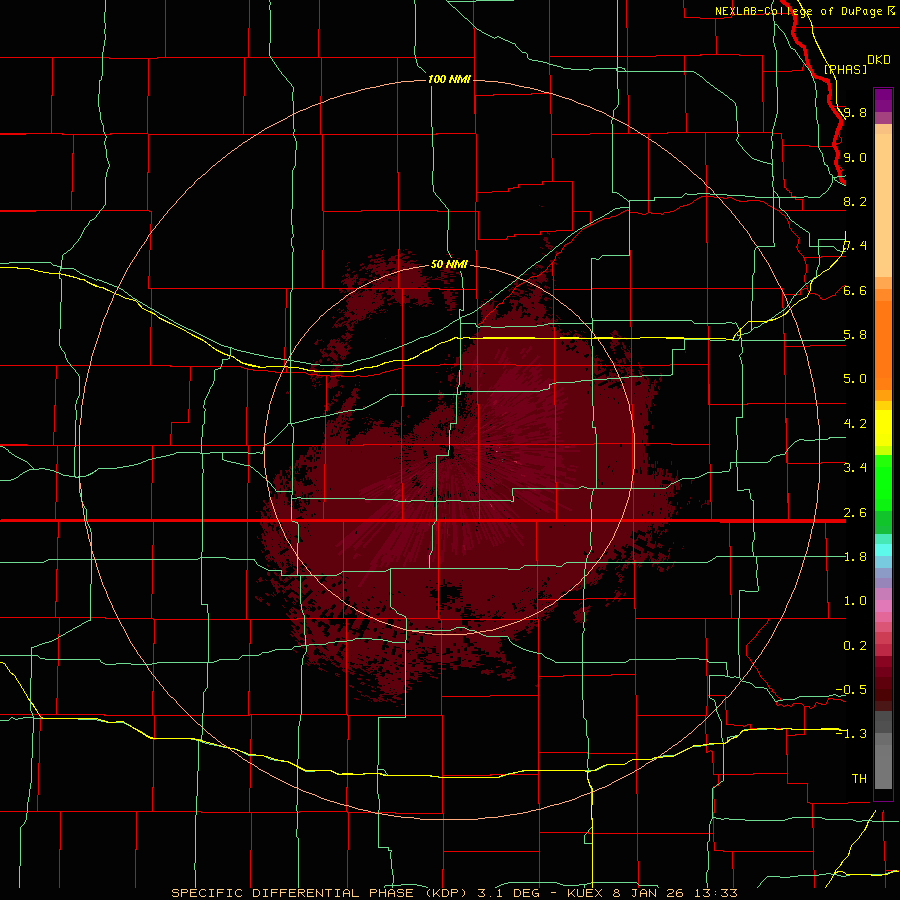Click the pink swatch on the color bar

[x=883, y=606]
